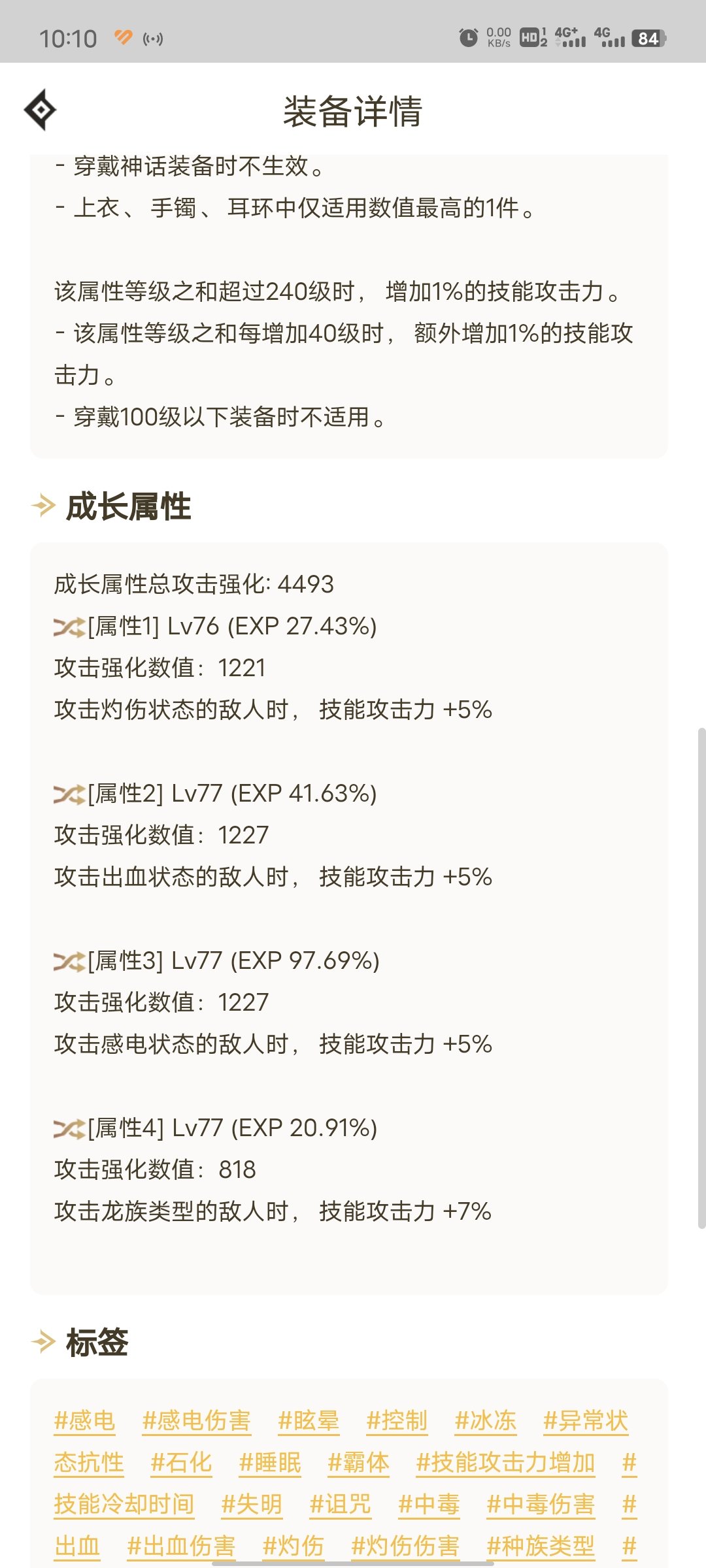
Task: Tap the alarm clock icon in status bar
Action: [x=469, y=37]
